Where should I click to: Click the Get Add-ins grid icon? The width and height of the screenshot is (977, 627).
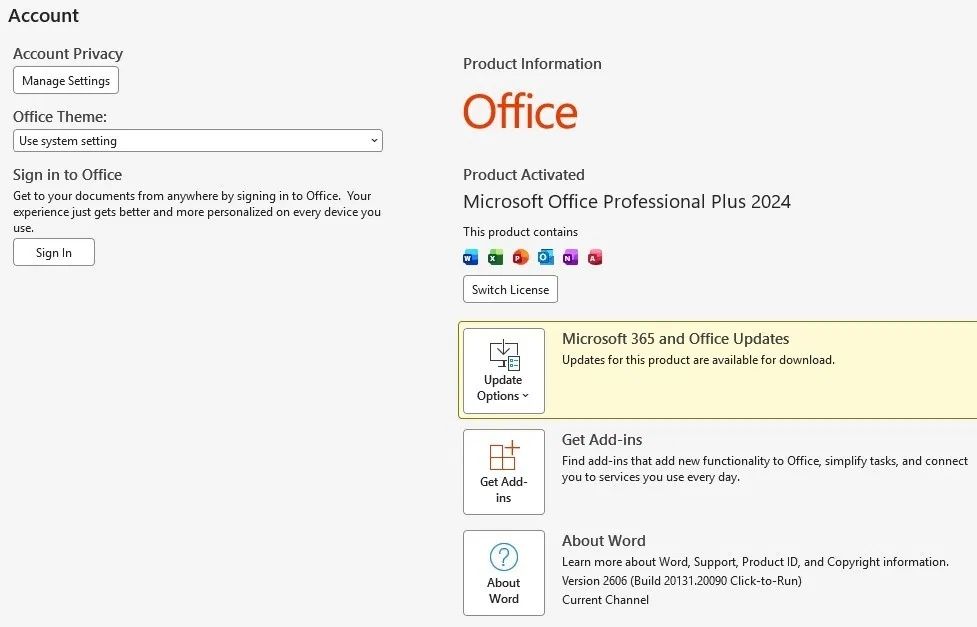click(x=504, y=456)
